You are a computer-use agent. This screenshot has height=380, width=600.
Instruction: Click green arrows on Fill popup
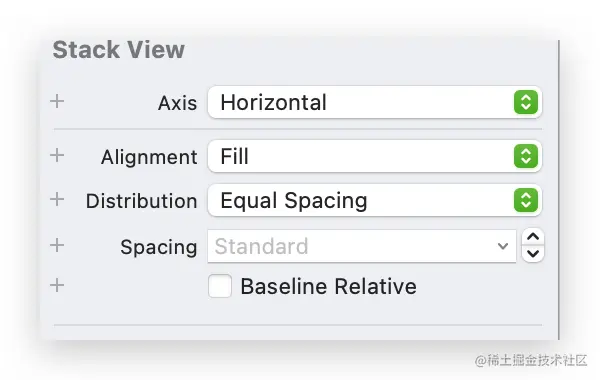point(526,156)
